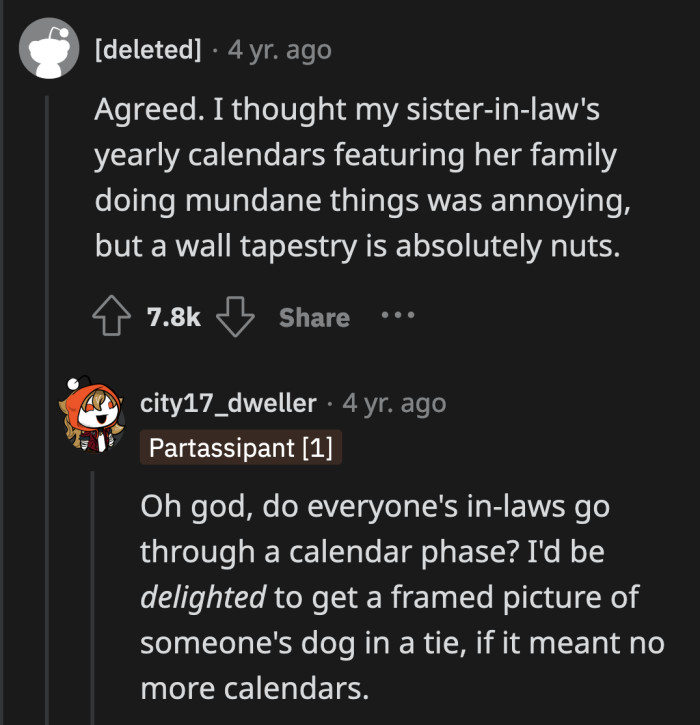Screen dimensions: 700x725
Task: Share the wall tapestry comment
Action: point(314,317)
